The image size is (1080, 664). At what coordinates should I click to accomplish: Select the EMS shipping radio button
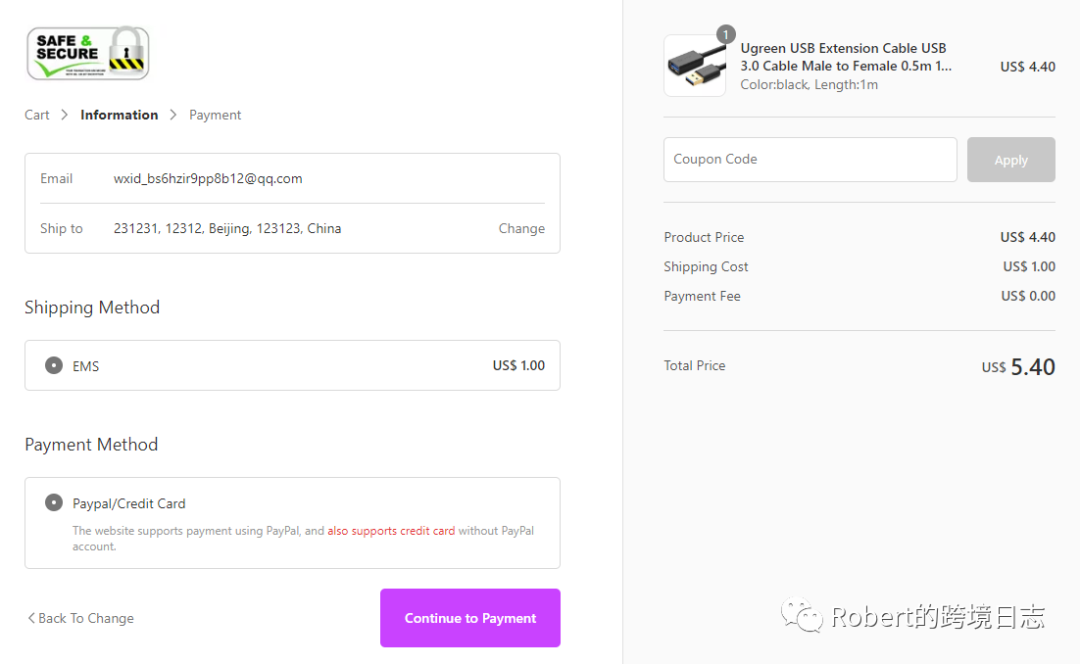[54, 365]
